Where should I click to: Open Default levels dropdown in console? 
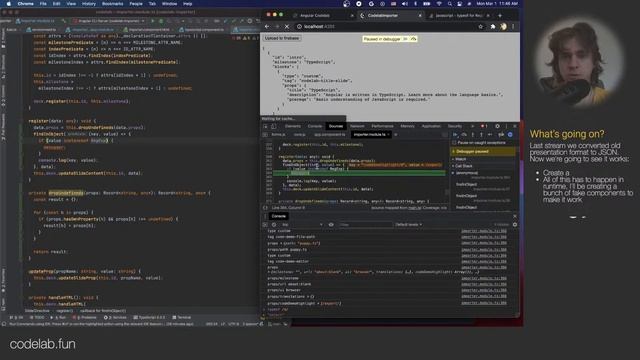(409, 225)
